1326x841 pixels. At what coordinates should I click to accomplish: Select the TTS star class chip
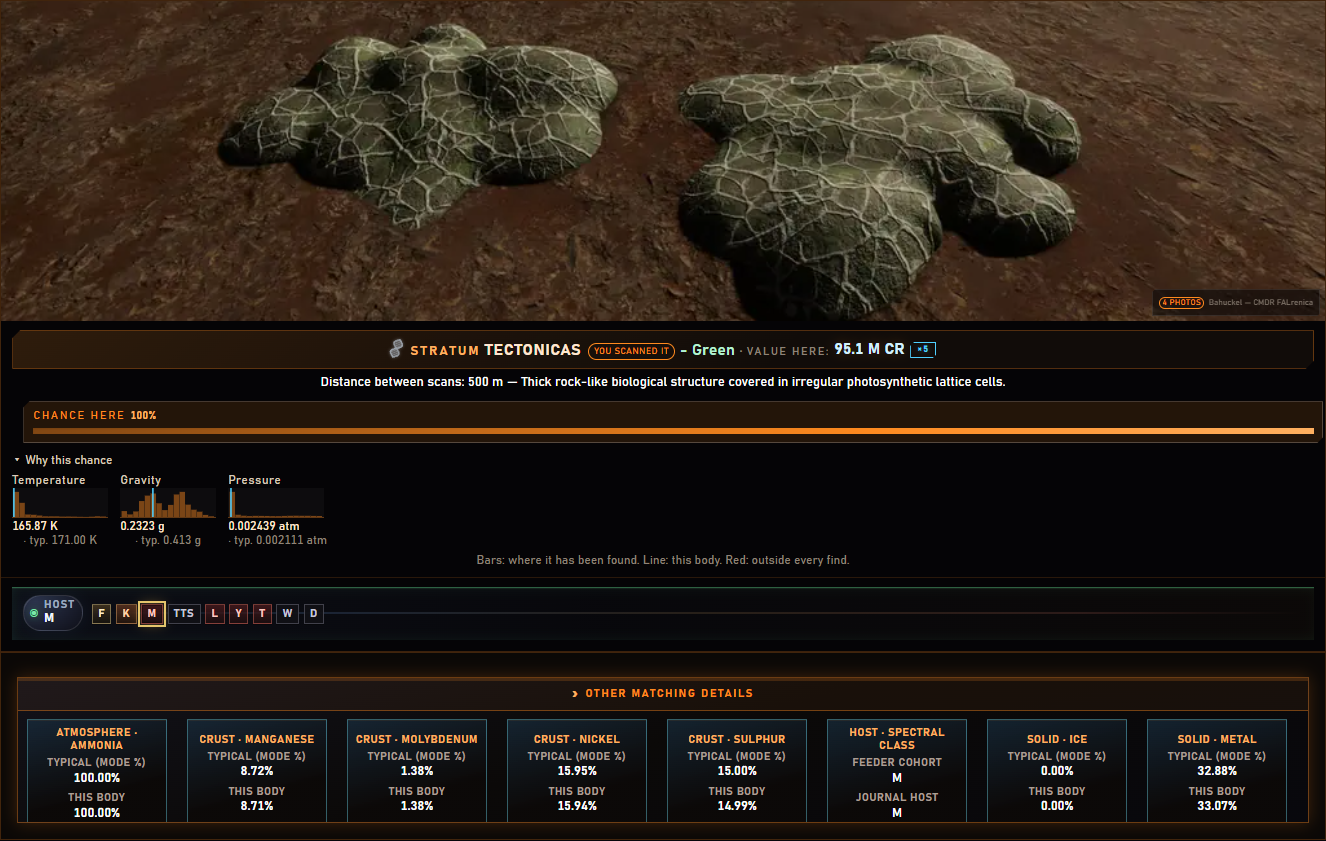(184, 613)
